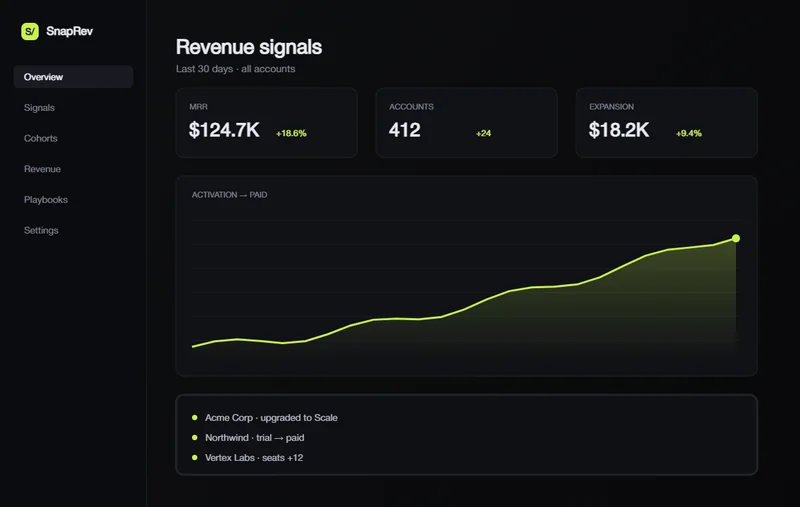Open Playbooks from the sidebar
Screen dimensions: 800x507
[46, 199]
